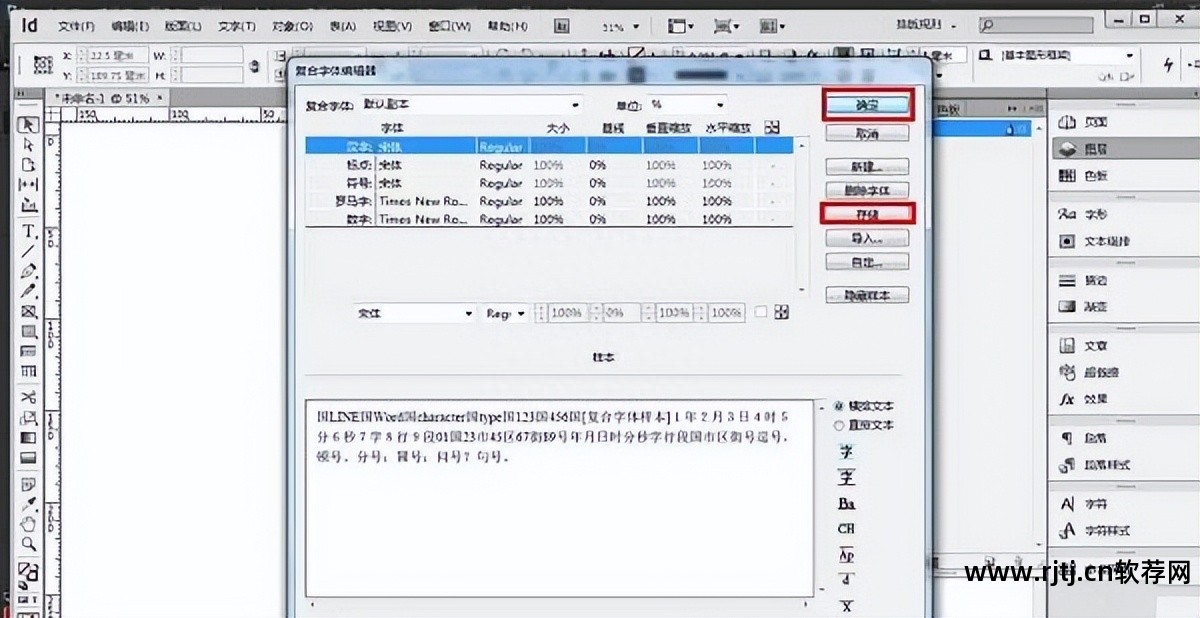Screen dimensions: 1200x618
Task: Open the 窗口(W) menu
Action: pos(449,27)
